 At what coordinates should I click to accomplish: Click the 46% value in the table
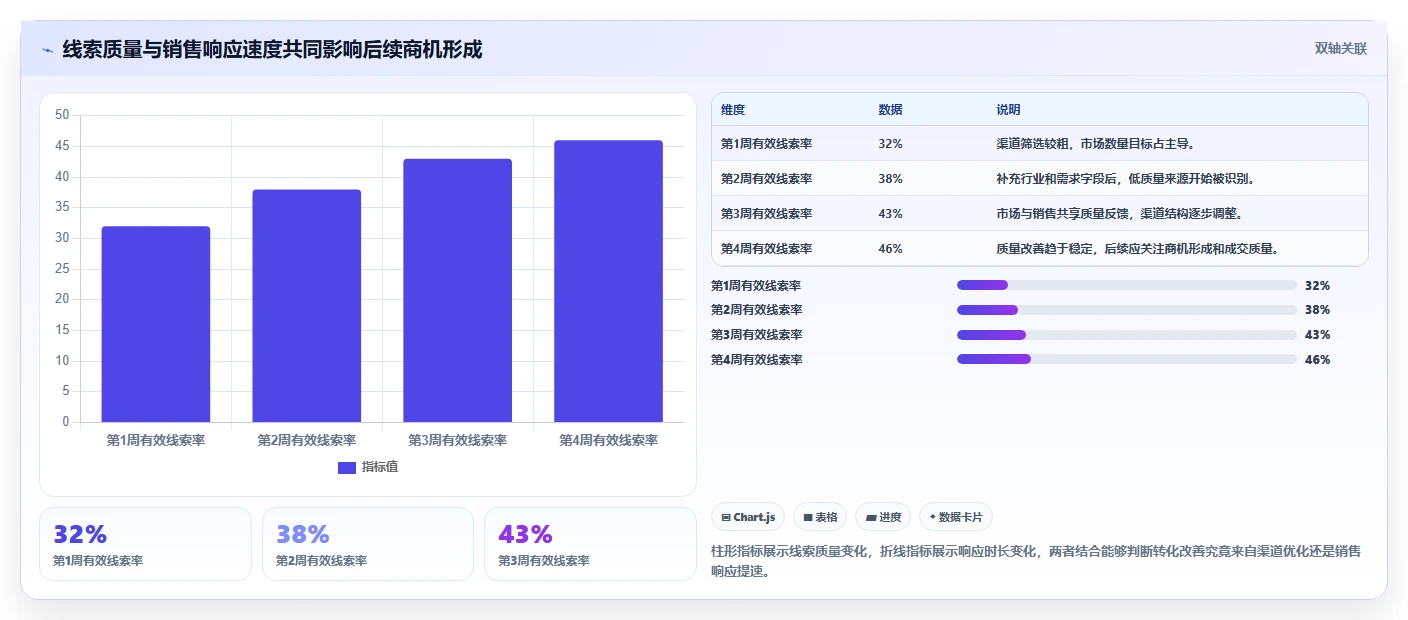pos(890,249)
